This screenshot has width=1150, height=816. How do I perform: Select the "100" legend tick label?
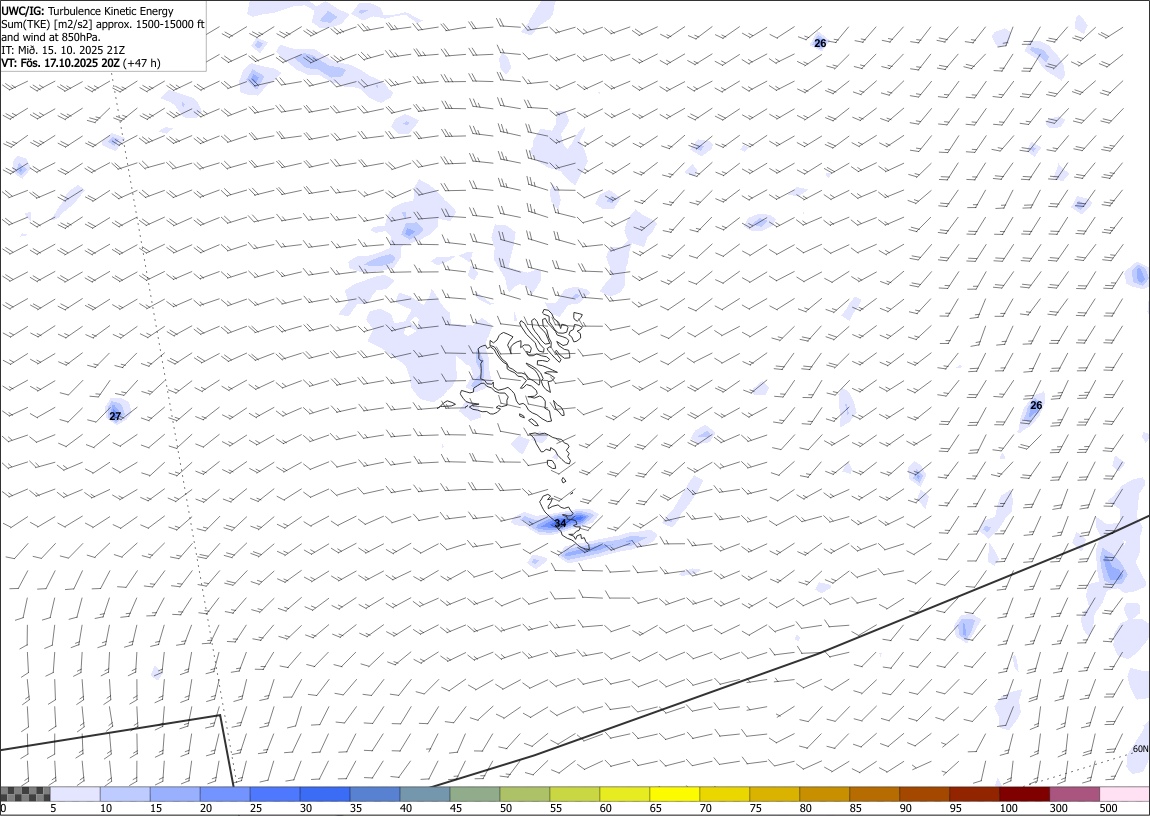point(1008,808)
